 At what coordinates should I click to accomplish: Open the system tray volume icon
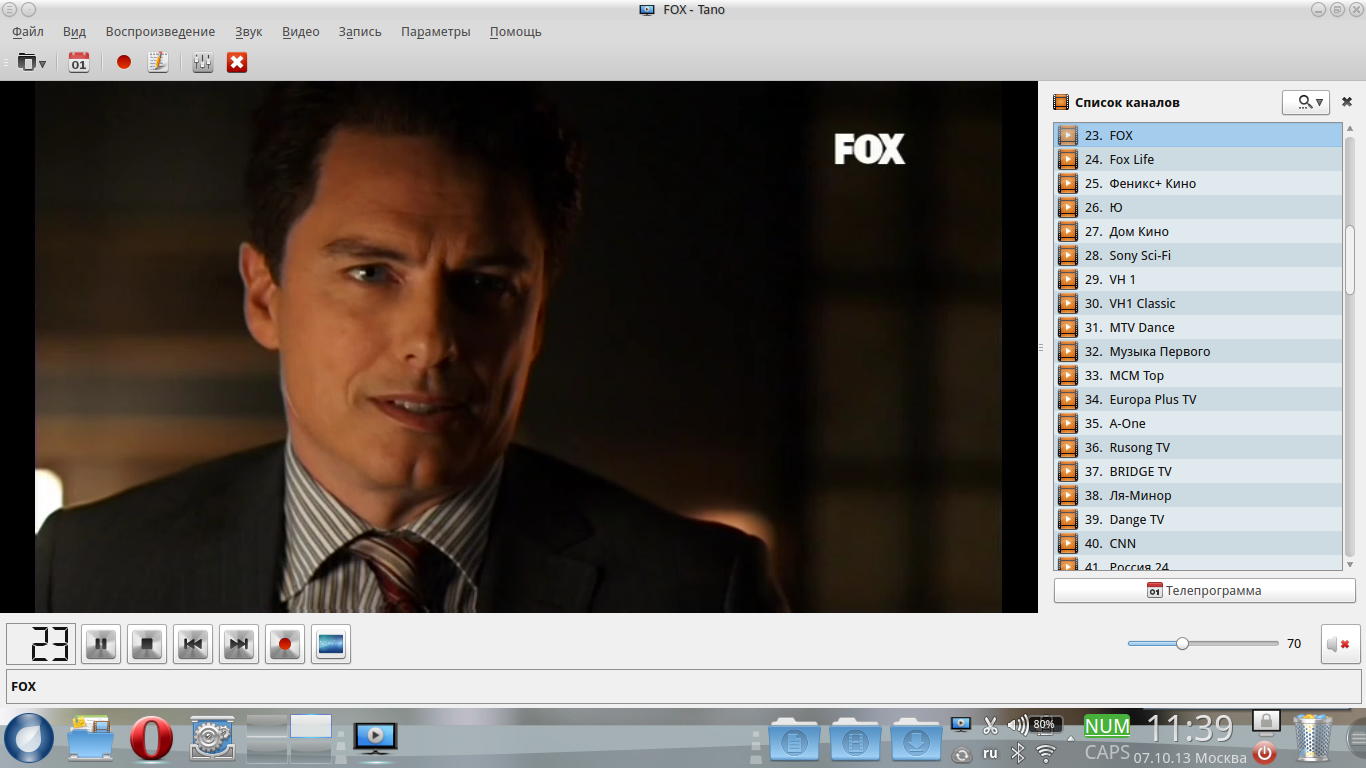pos(1018,725)
